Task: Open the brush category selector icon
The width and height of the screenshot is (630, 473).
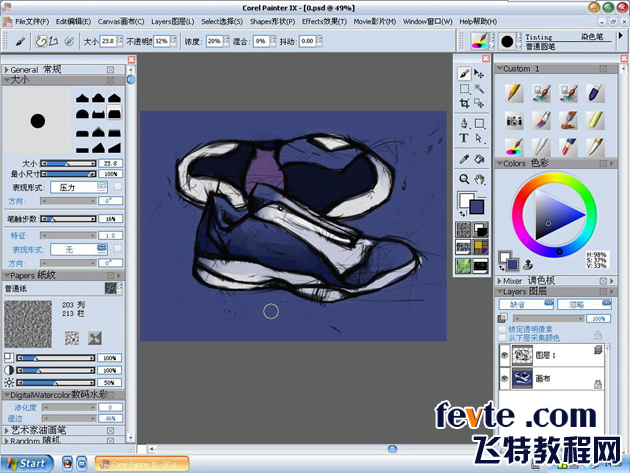Action: [479, 41]
